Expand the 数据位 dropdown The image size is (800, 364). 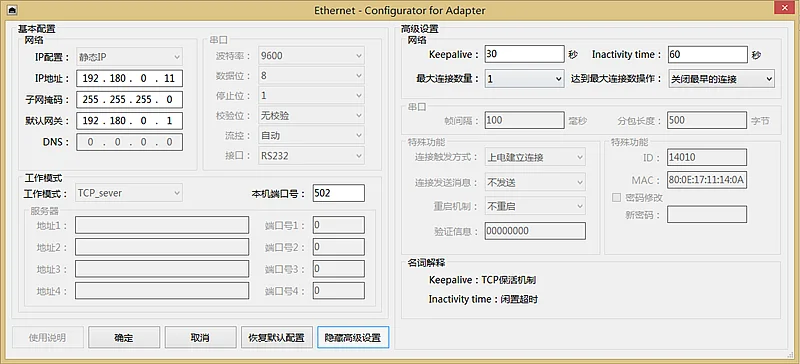311,76
